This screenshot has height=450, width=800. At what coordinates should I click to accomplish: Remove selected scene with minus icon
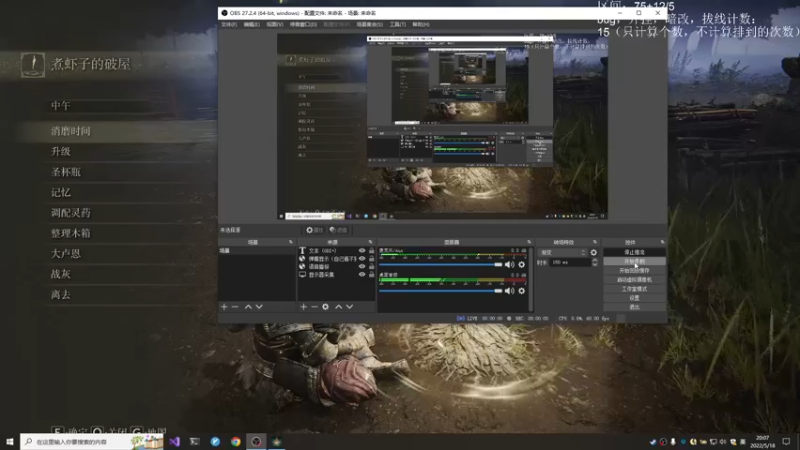[235, 307]
